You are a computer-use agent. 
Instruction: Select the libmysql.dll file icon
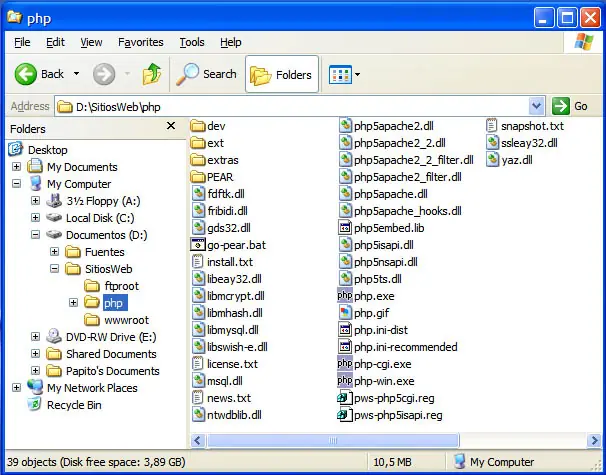pos(198,330)
